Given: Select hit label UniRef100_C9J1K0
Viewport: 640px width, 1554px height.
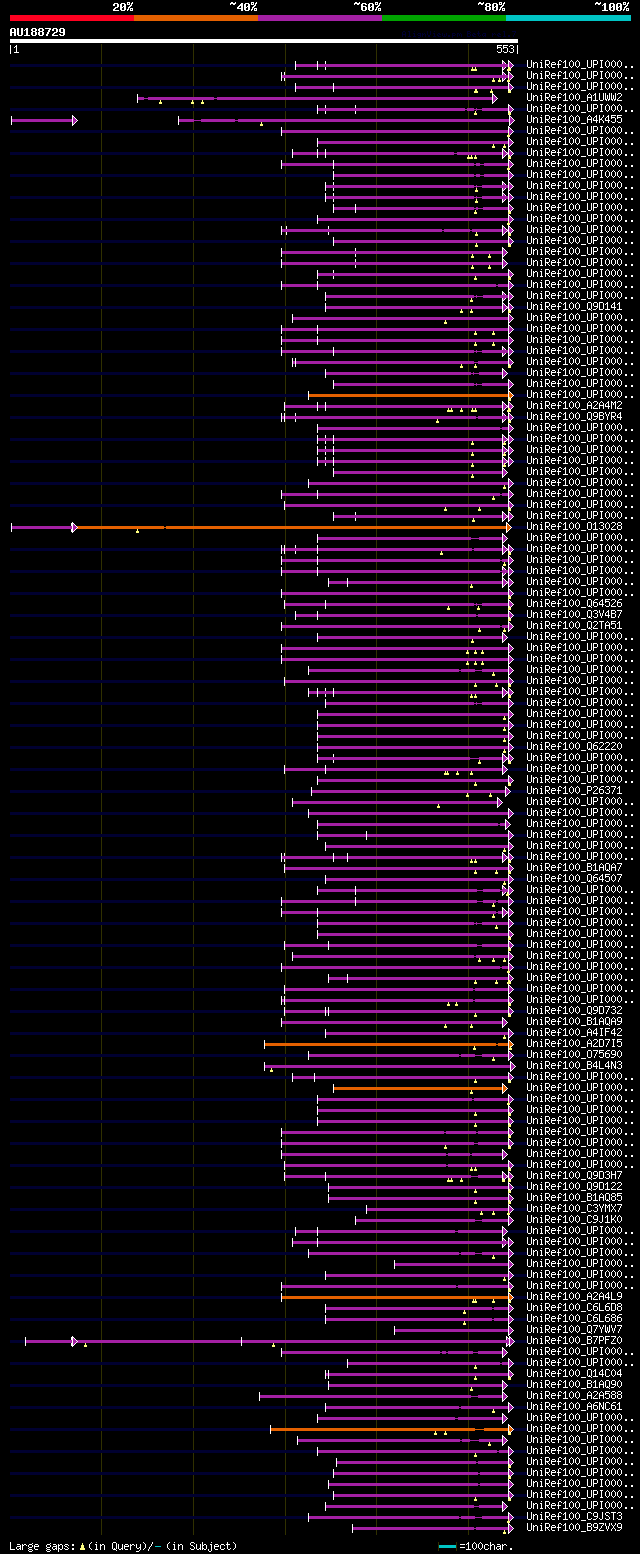Looking at the screenshot, I should coord(574,1220).
